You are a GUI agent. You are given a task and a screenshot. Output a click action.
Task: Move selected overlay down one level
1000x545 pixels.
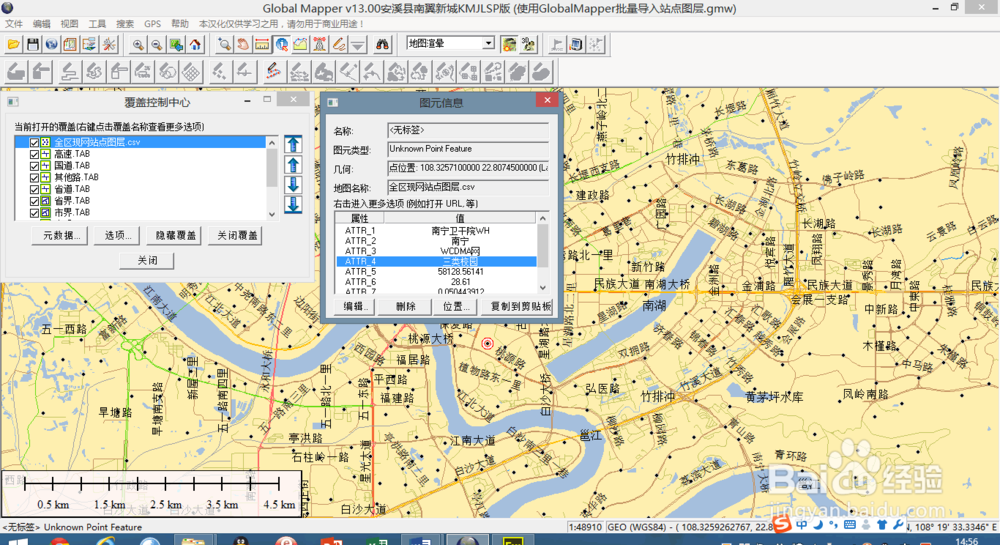293,185
